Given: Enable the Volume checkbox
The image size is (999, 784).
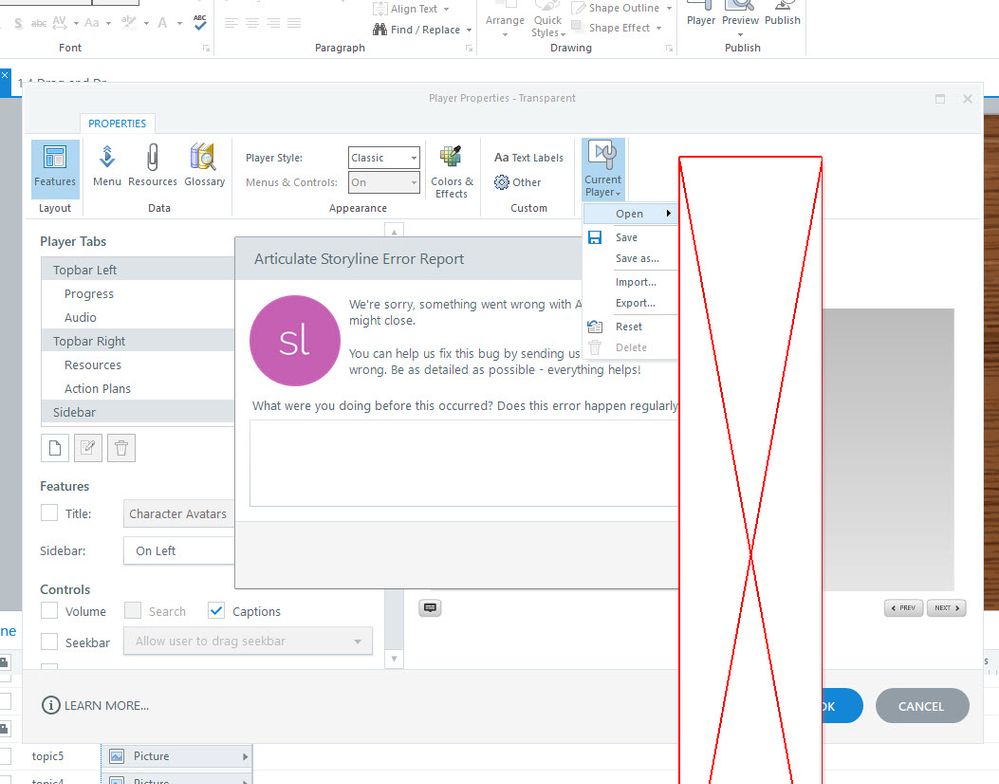Looking at the screenshot, I should pos(49,611).
